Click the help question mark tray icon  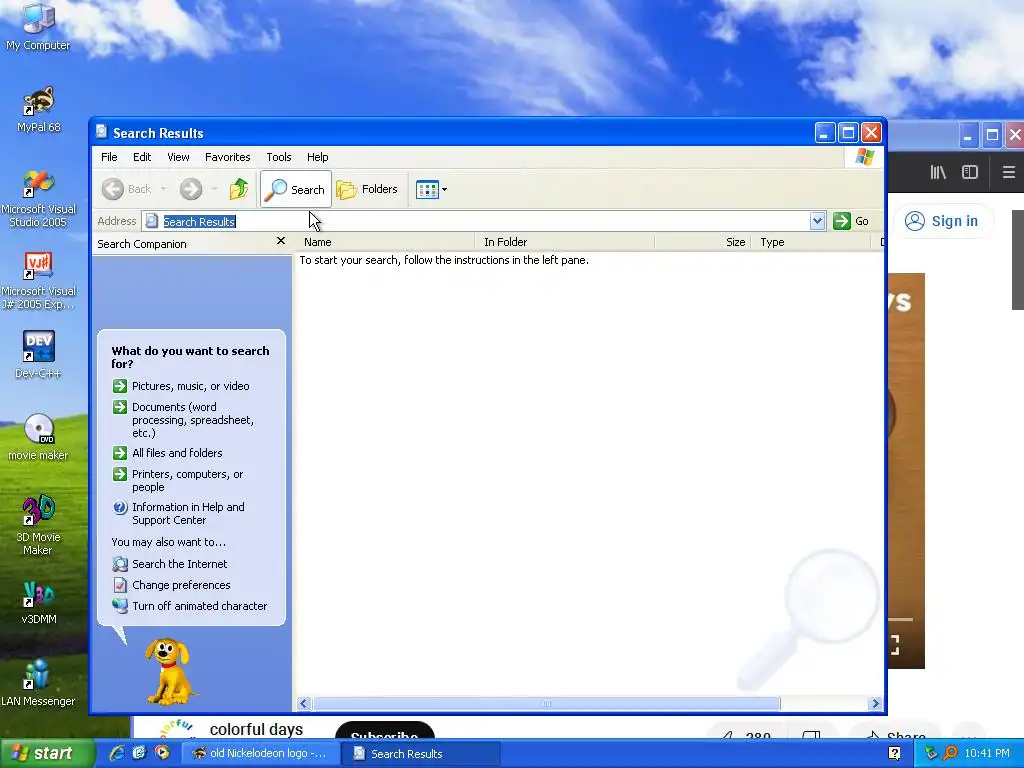(895, 754)
